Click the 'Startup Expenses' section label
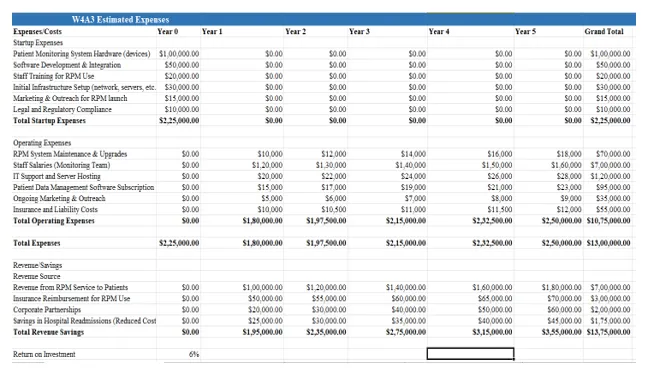The image size is (659, 381). click(38, 43)
